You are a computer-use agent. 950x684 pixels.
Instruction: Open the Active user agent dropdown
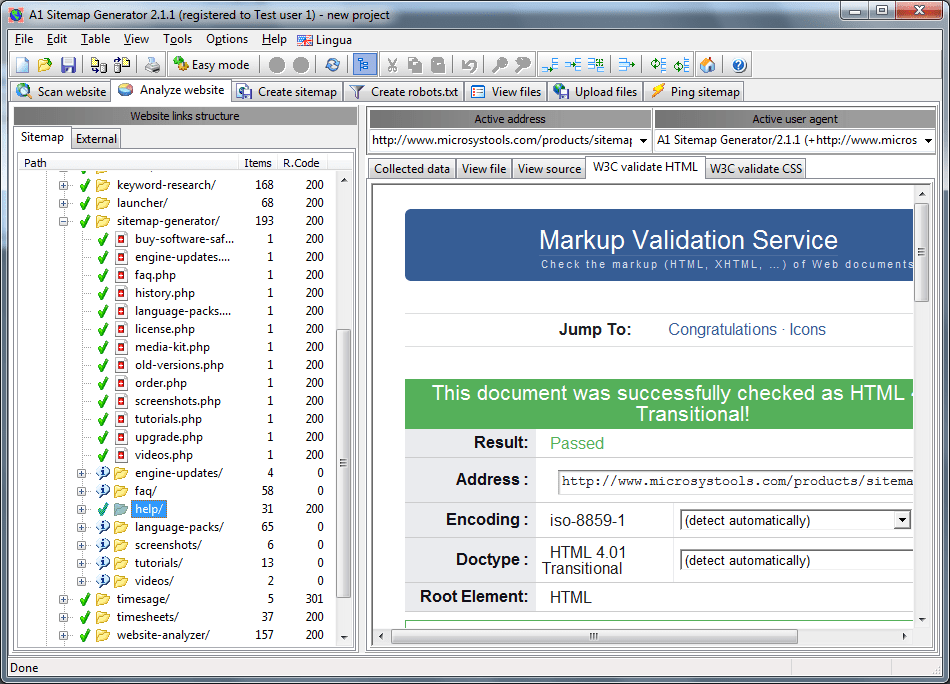pos(929,139)
